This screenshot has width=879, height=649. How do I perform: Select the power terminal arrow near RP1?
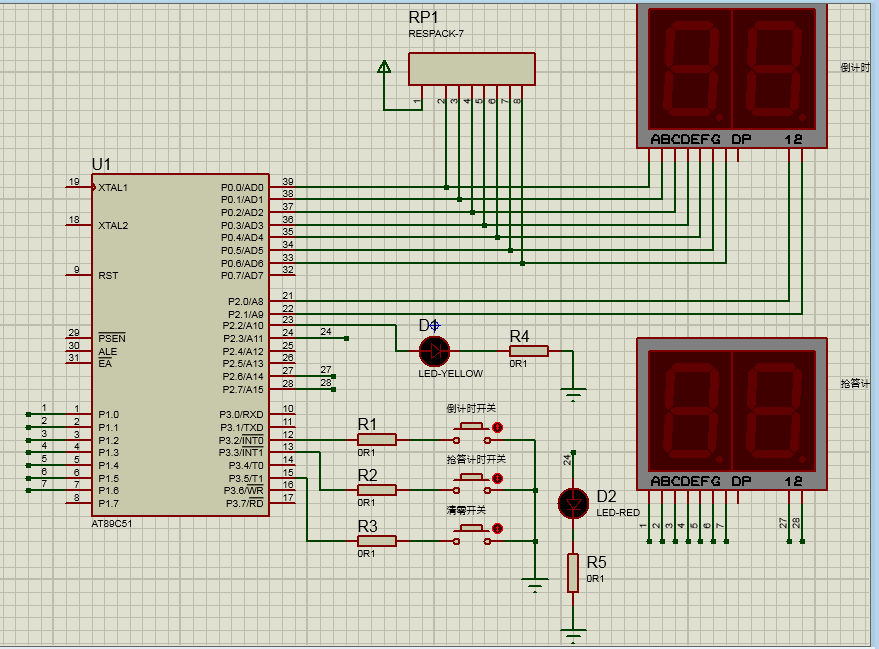tap(384, 67)
